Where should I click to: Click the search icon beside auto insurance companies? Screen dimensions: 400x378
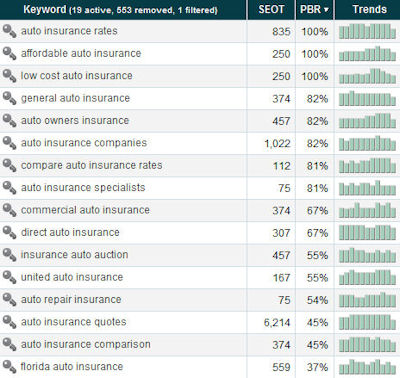click(x=9, y=143)
